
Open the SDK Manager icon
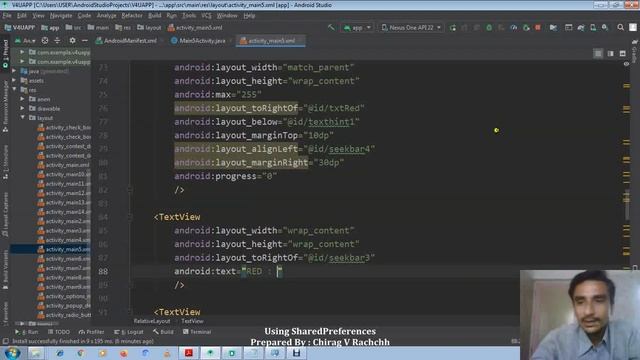click(x=605, y=27)
